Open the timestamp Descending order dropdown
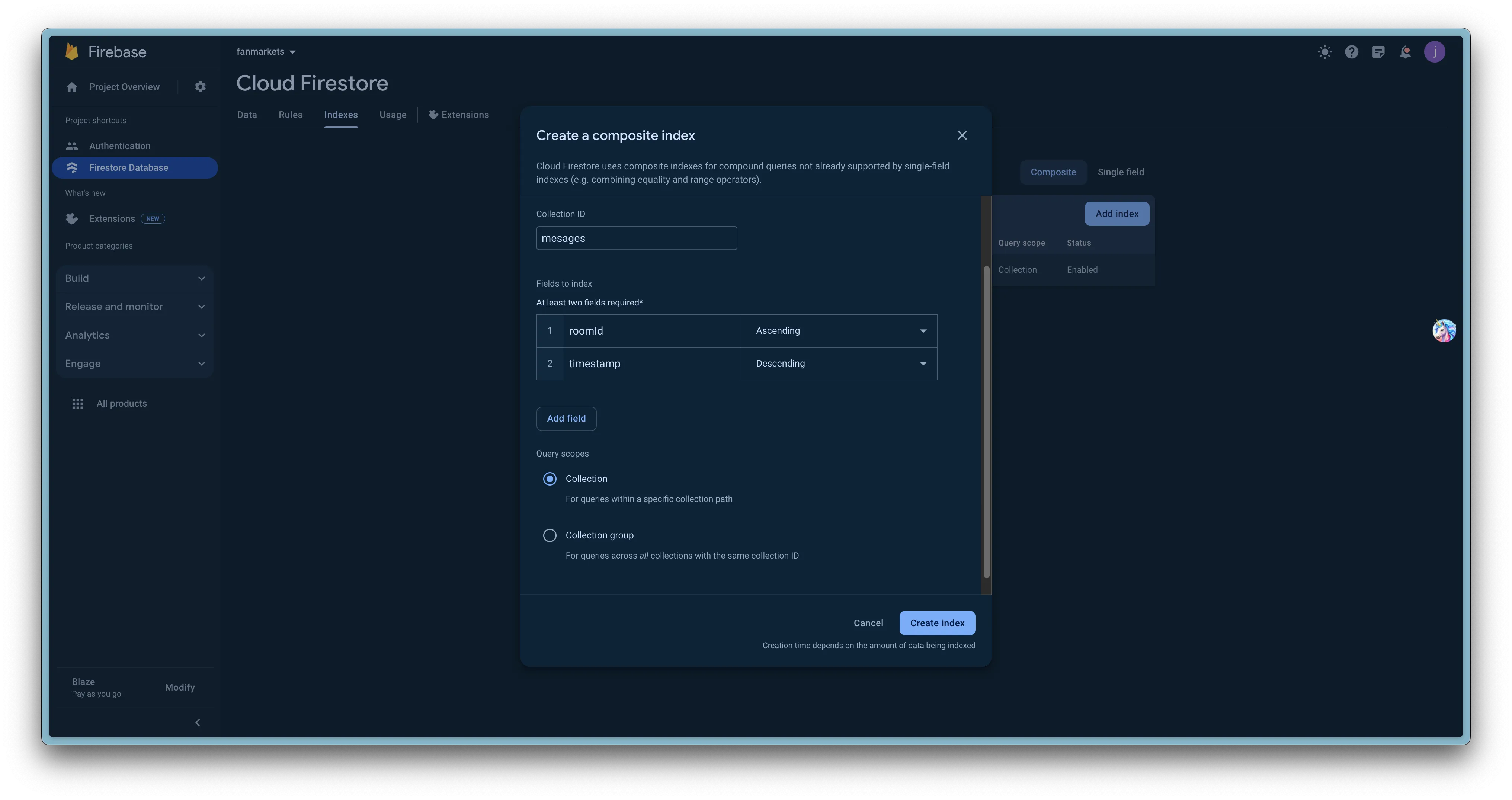1512x800 pixels. click(x=837, y=364)
